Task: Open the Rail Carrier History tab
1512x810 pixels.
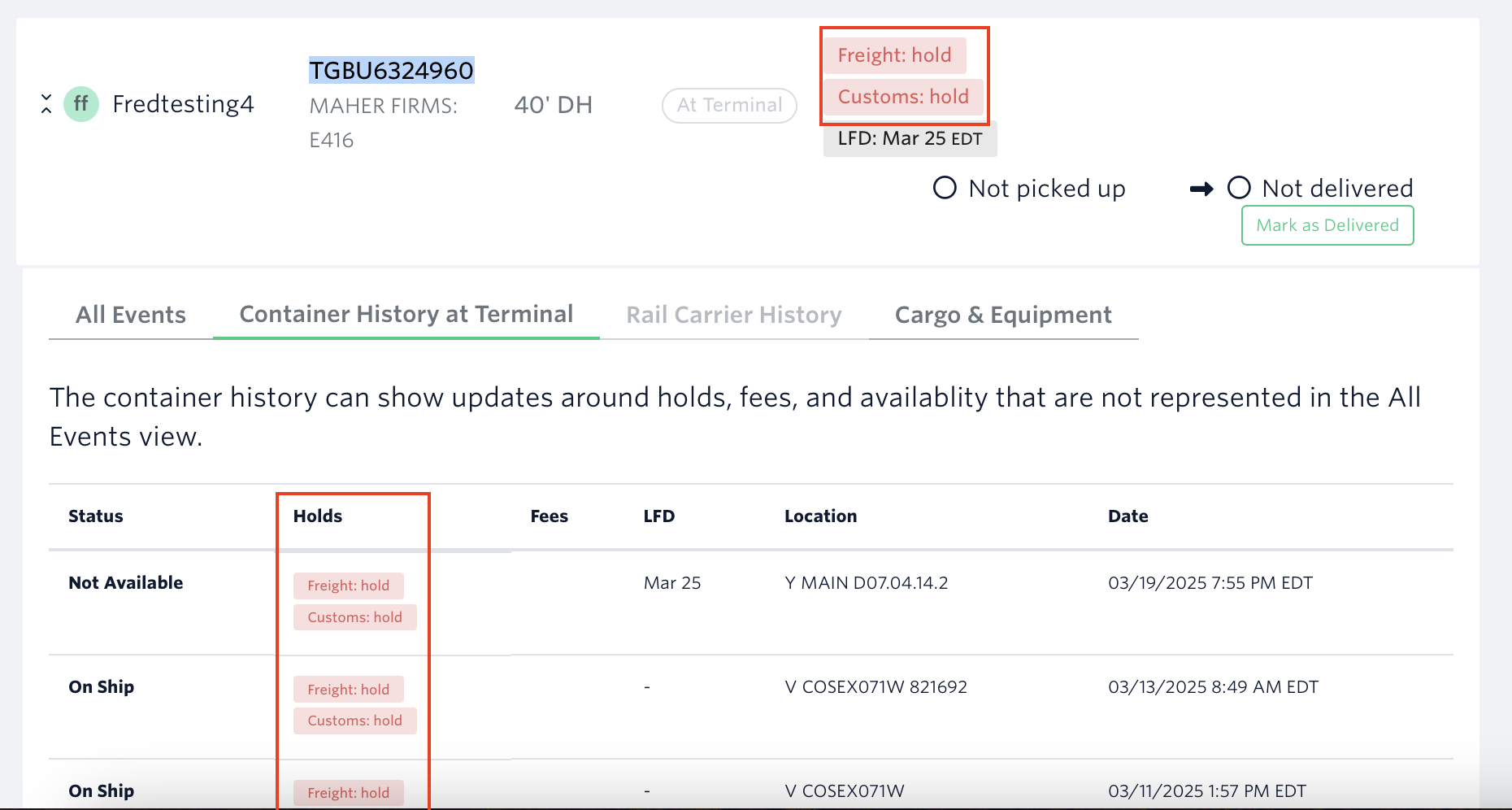Action: click(x=733, y=315)
